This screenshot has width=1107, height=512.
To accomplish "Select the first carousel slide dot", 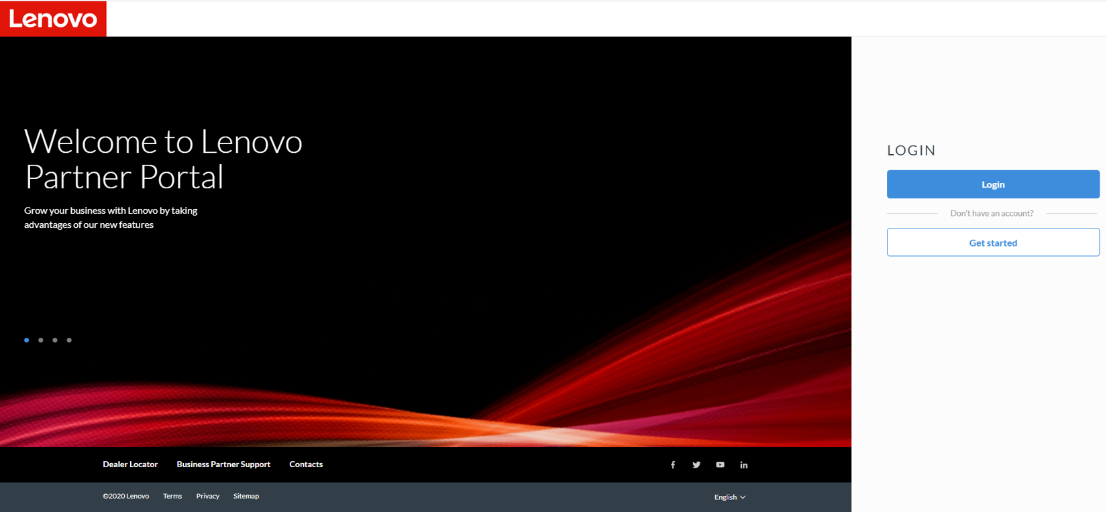I will (x=27, y=340).
